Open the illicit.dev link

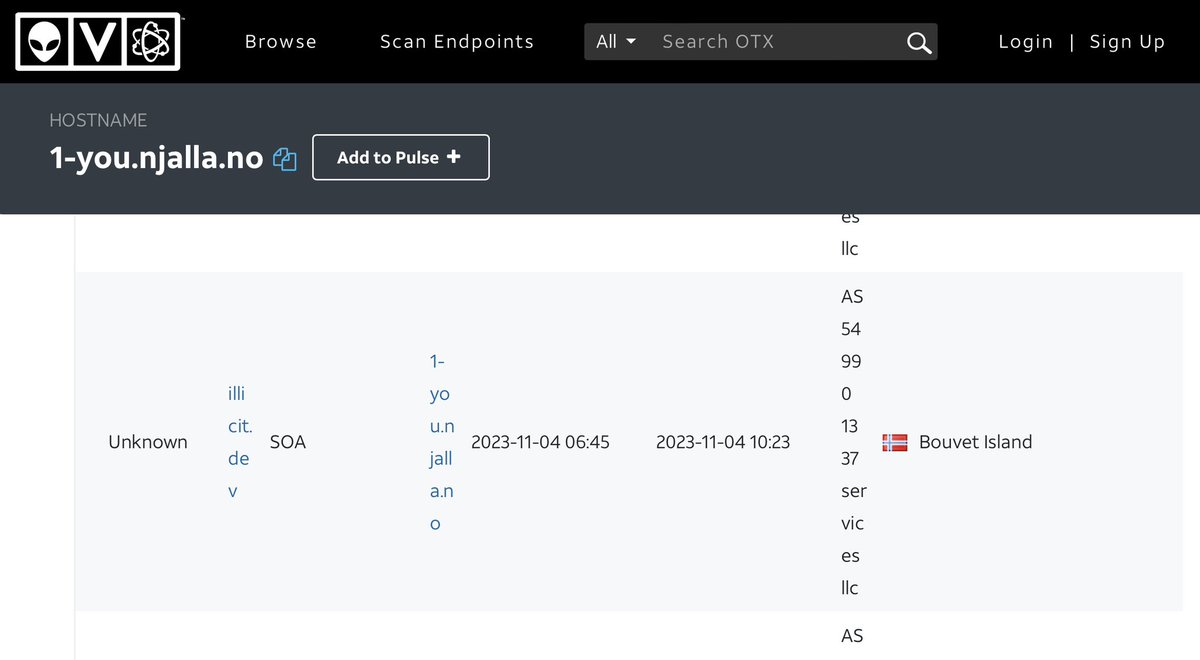pyautogui.click(x=239, y=442)
